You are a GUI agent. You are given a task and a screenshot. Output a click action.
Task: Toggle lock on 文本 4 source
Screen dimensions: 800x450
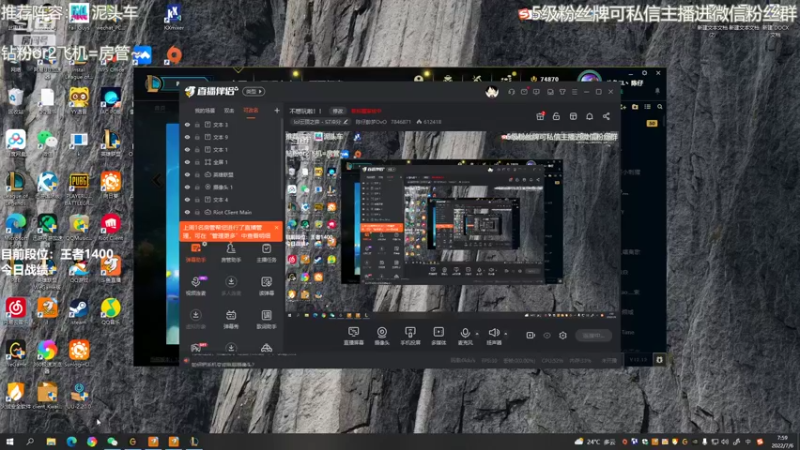click(197, 199)
